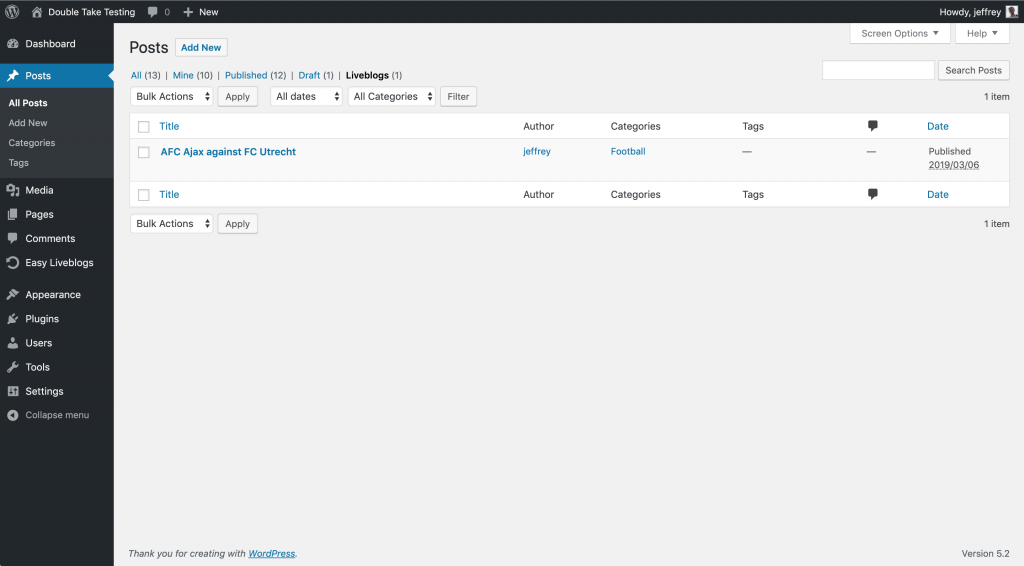Screen dimensions: 1024x566
Task: Click the Pages sidebar icon
Action: (12, 214)
